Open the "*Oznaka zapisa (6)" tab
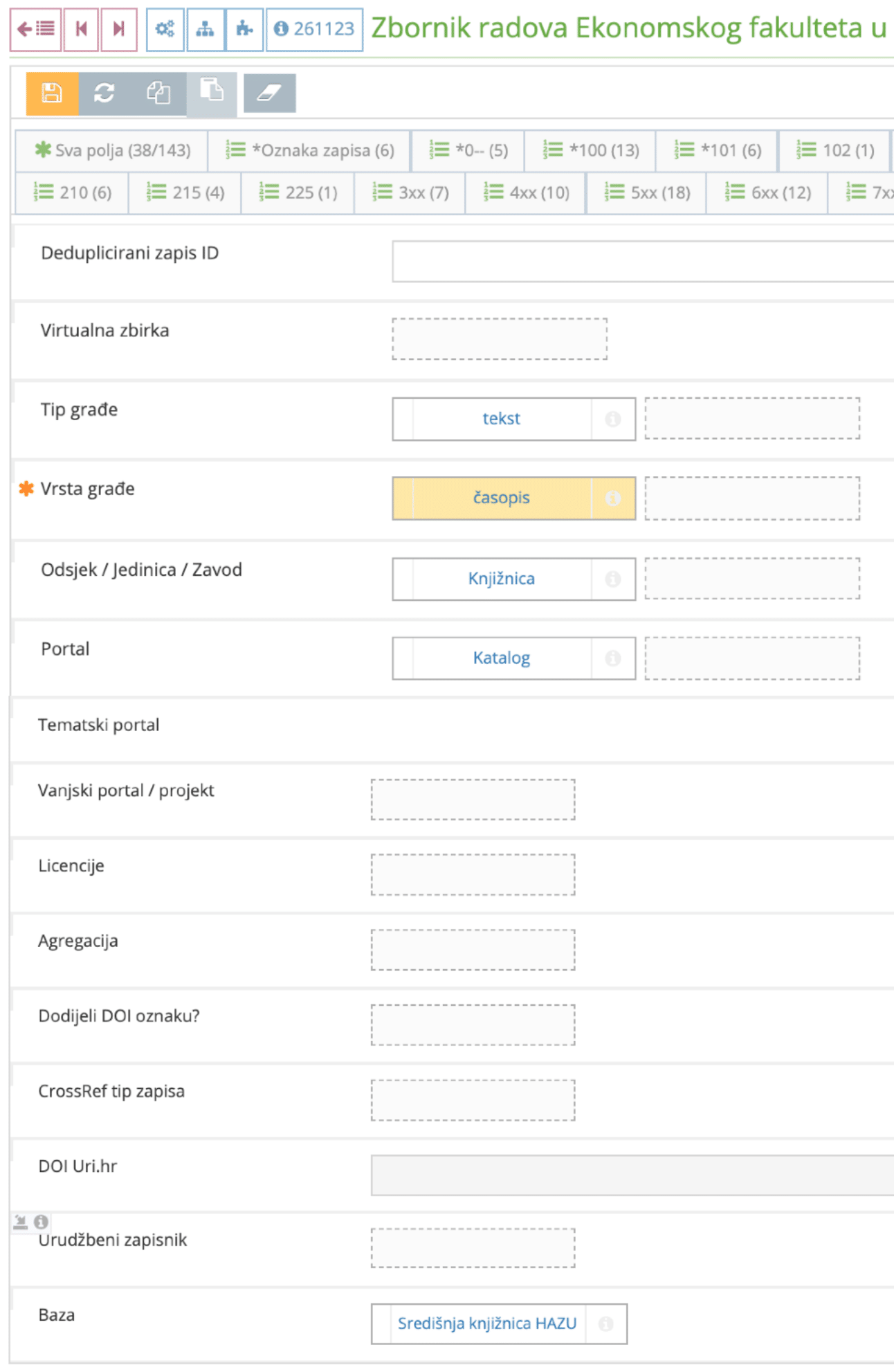The width and height of the screenshot is (894, 1372). coord(310,150)
